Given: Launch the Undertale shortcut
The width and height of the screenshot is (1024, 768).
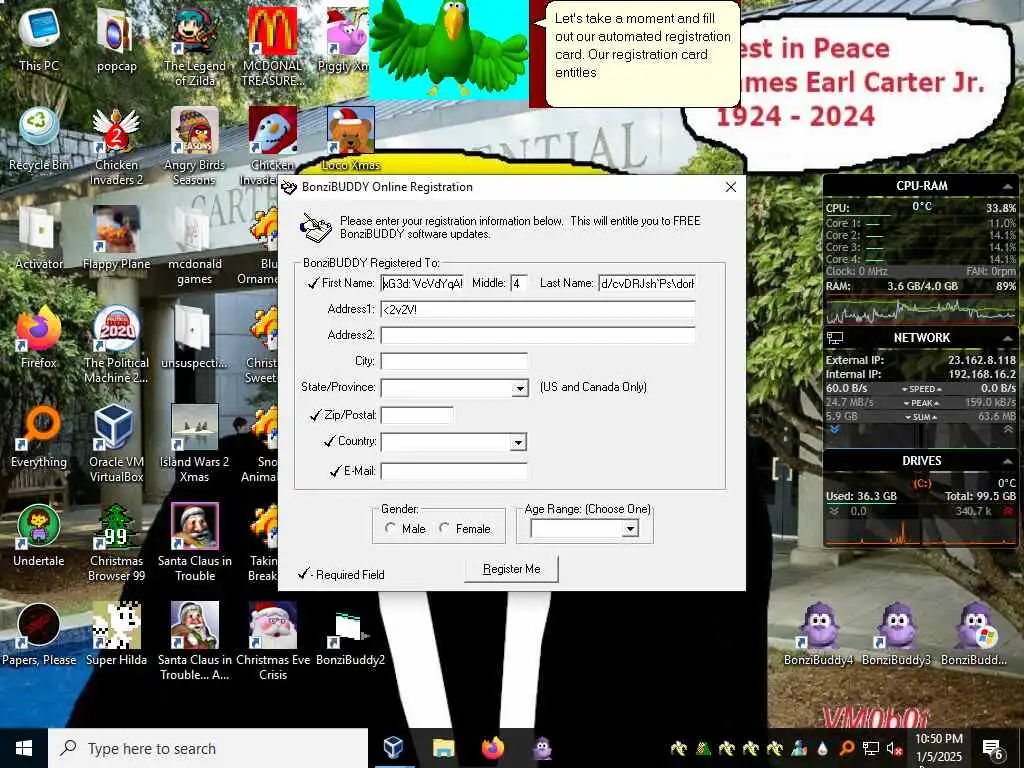Looking at the screenshot, I should (39, 536).
